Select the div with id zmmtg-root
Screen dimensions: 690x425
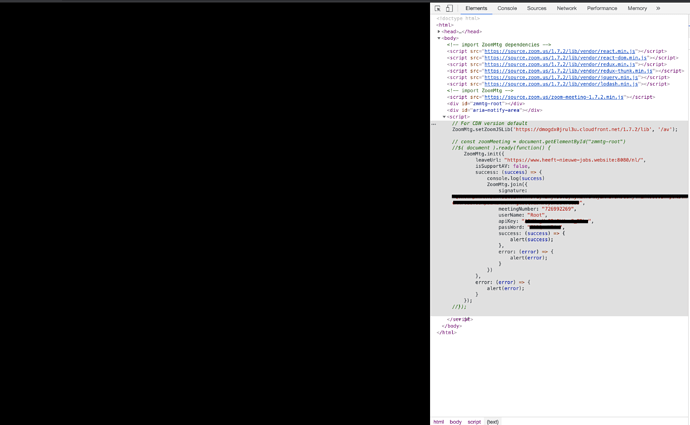(486, 104)
